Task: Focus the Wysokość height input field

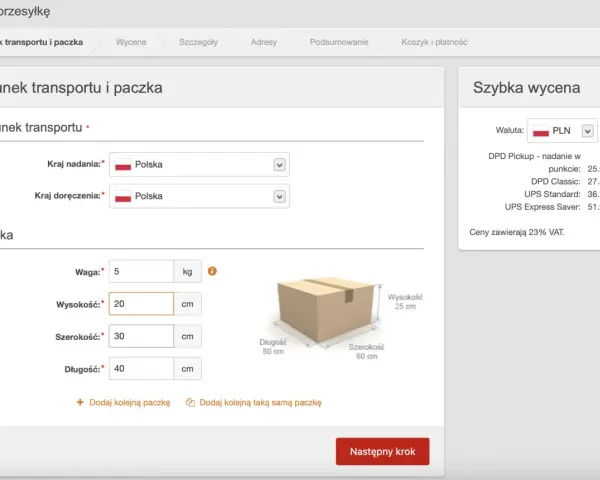Action: click(141, 304)
